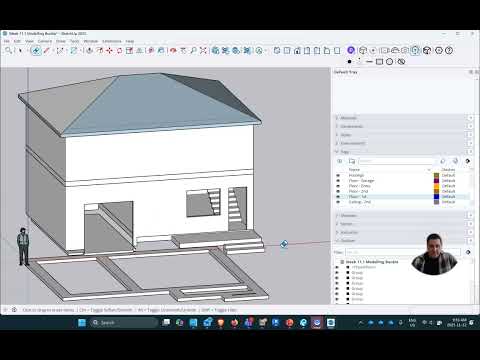Open the Windows Start menu
The width and height of the screenshot is (480, 360).
tap(82, 323)
